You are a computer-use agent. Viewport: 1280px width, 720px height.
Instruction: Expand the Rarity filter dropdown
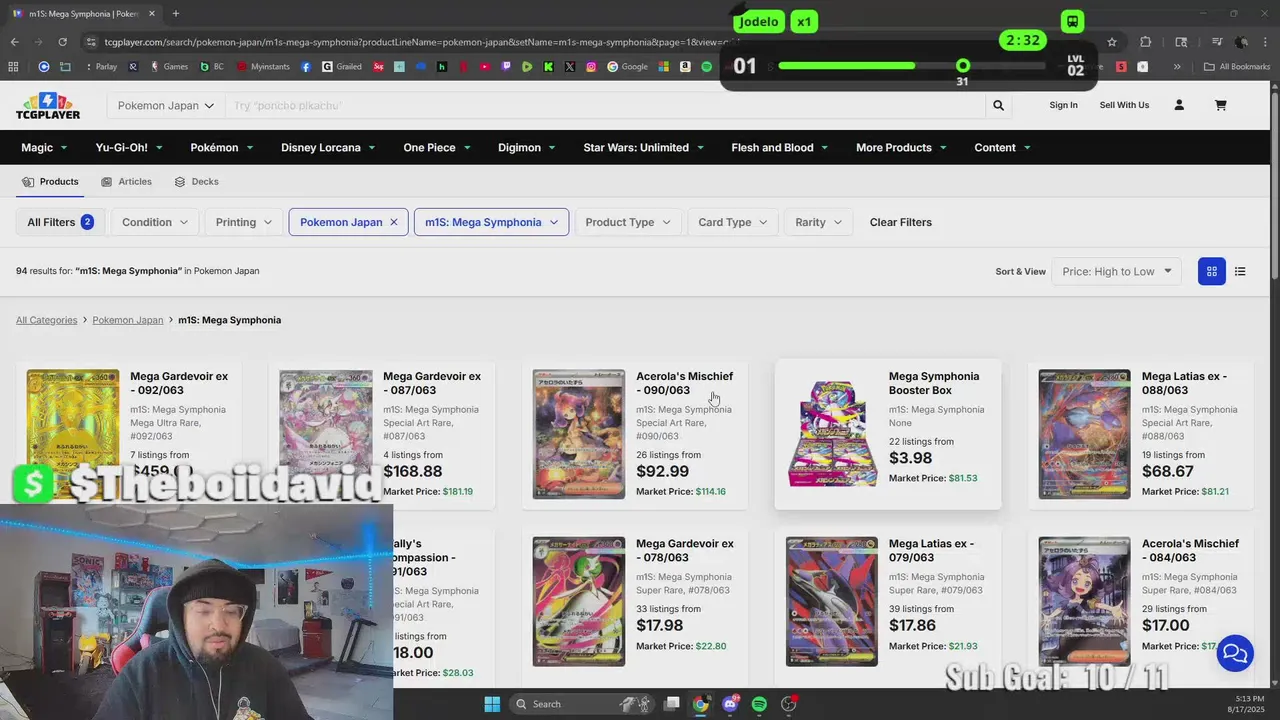tap(819, 222)
